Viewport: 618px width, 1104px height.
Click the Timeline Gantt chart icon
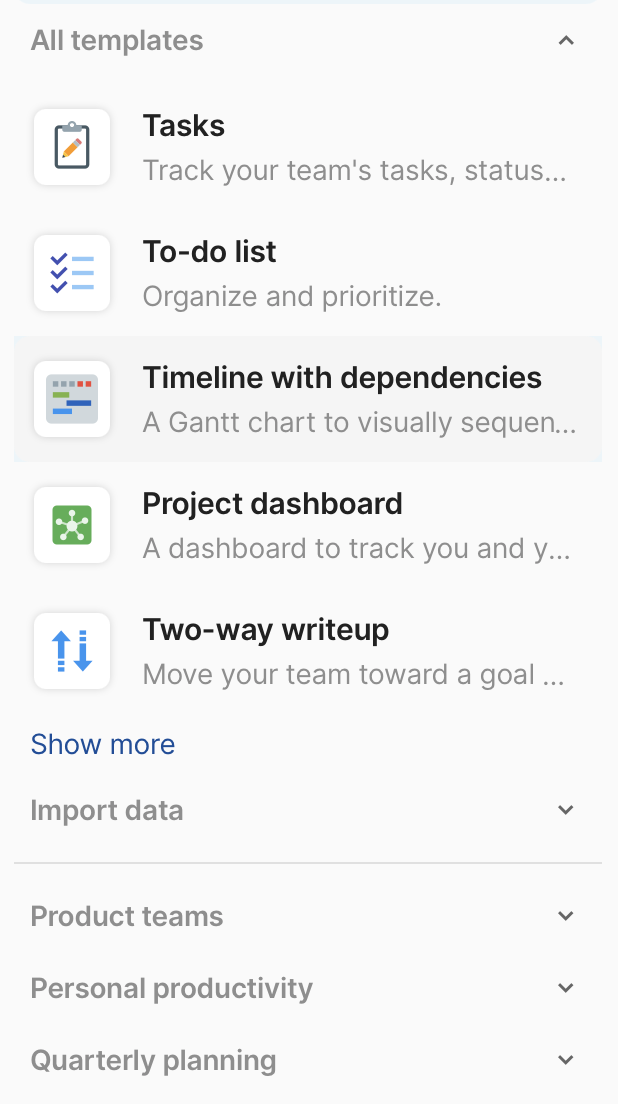(x=72, y=399)
